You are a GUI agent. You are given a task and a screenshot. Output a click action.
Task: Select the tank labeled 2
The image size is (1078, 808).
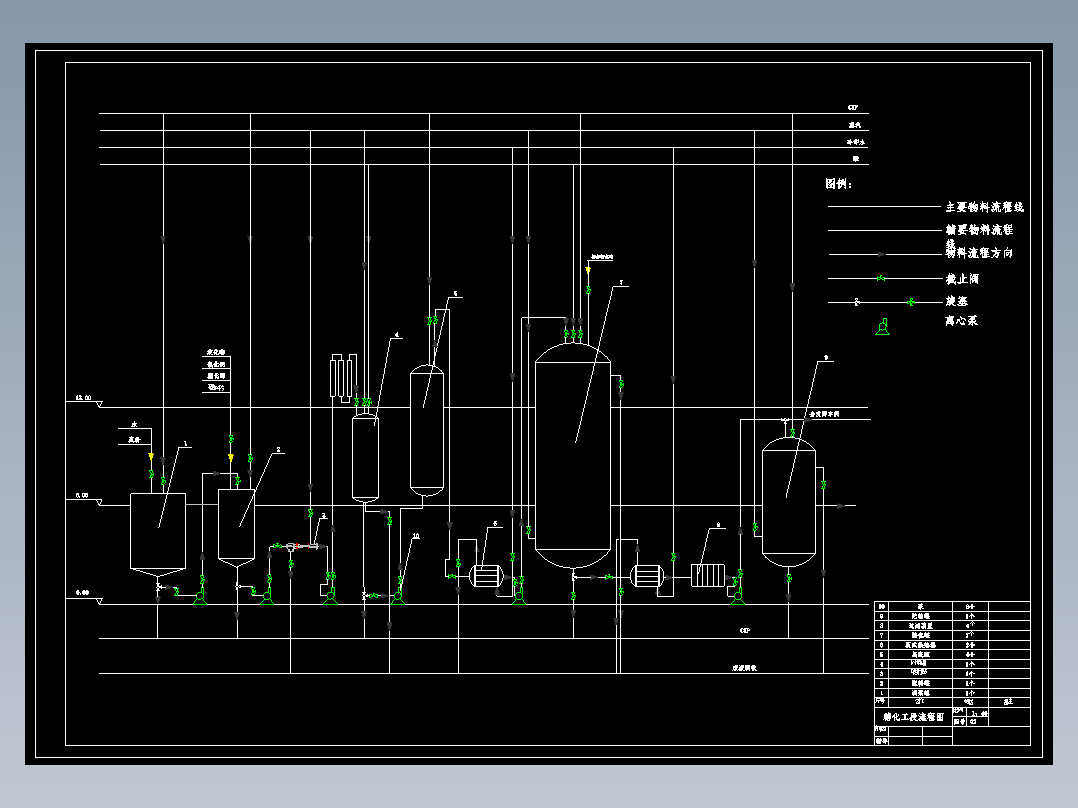click(236, 528)
